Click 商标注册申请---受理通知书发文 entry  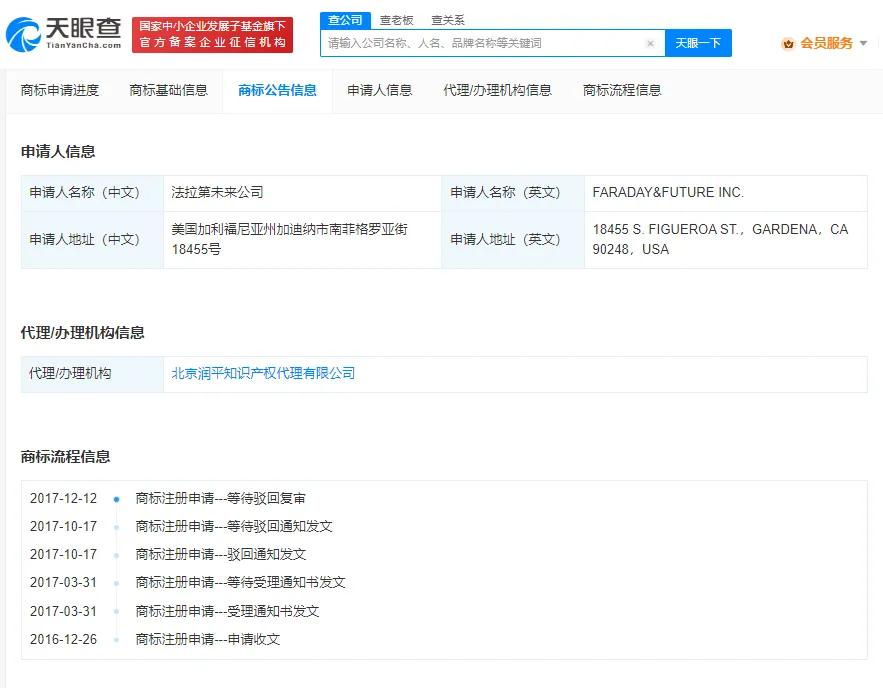tap(227, 611)
